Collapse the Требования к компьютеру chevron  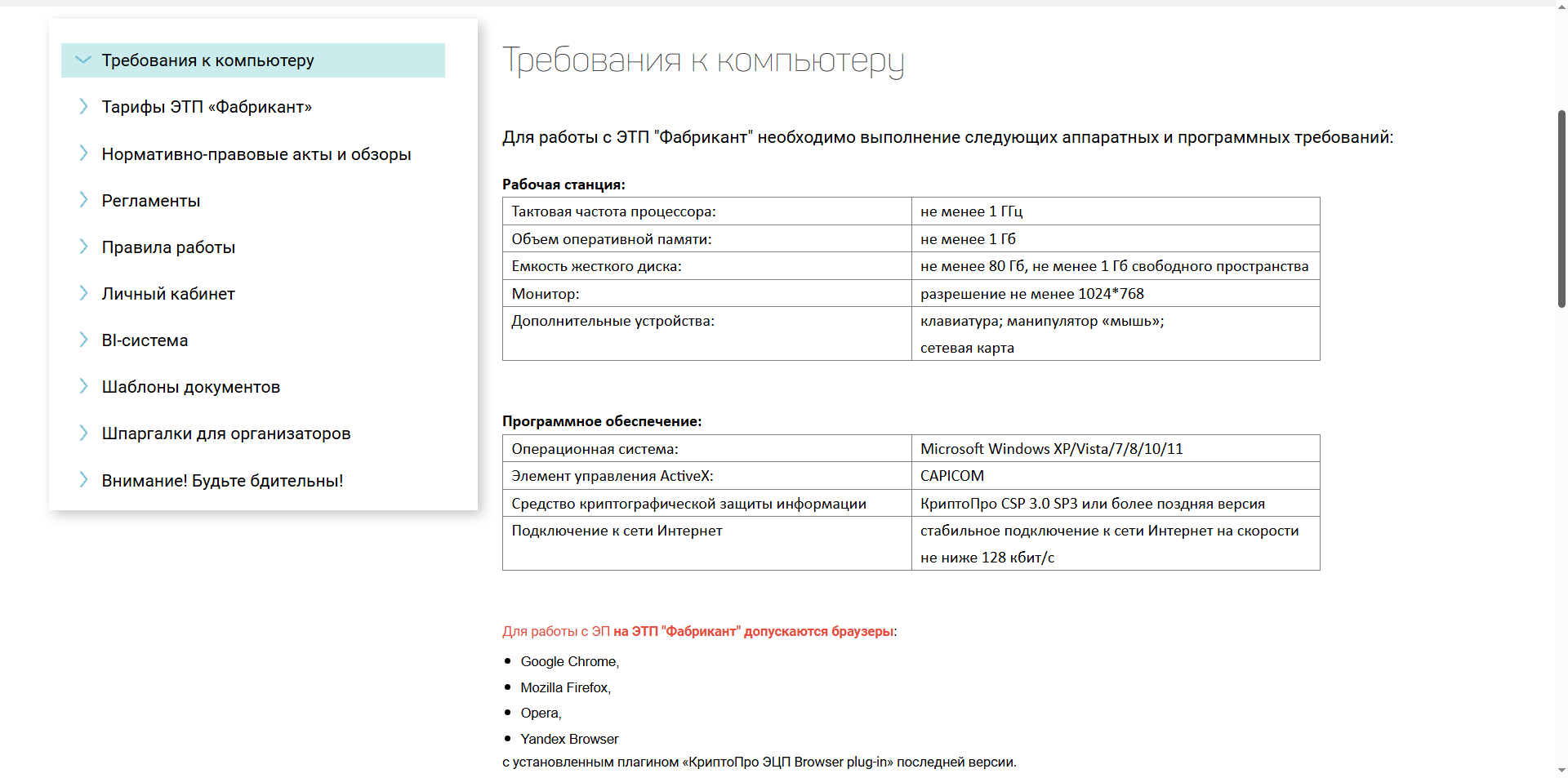click(82, 60)
